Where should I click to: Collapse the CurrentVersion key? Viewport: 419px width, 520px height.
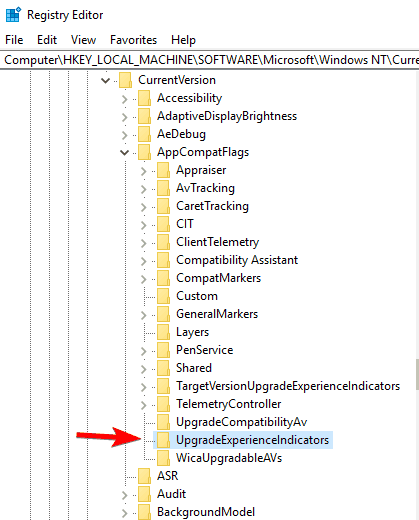(x=106, y=80)
